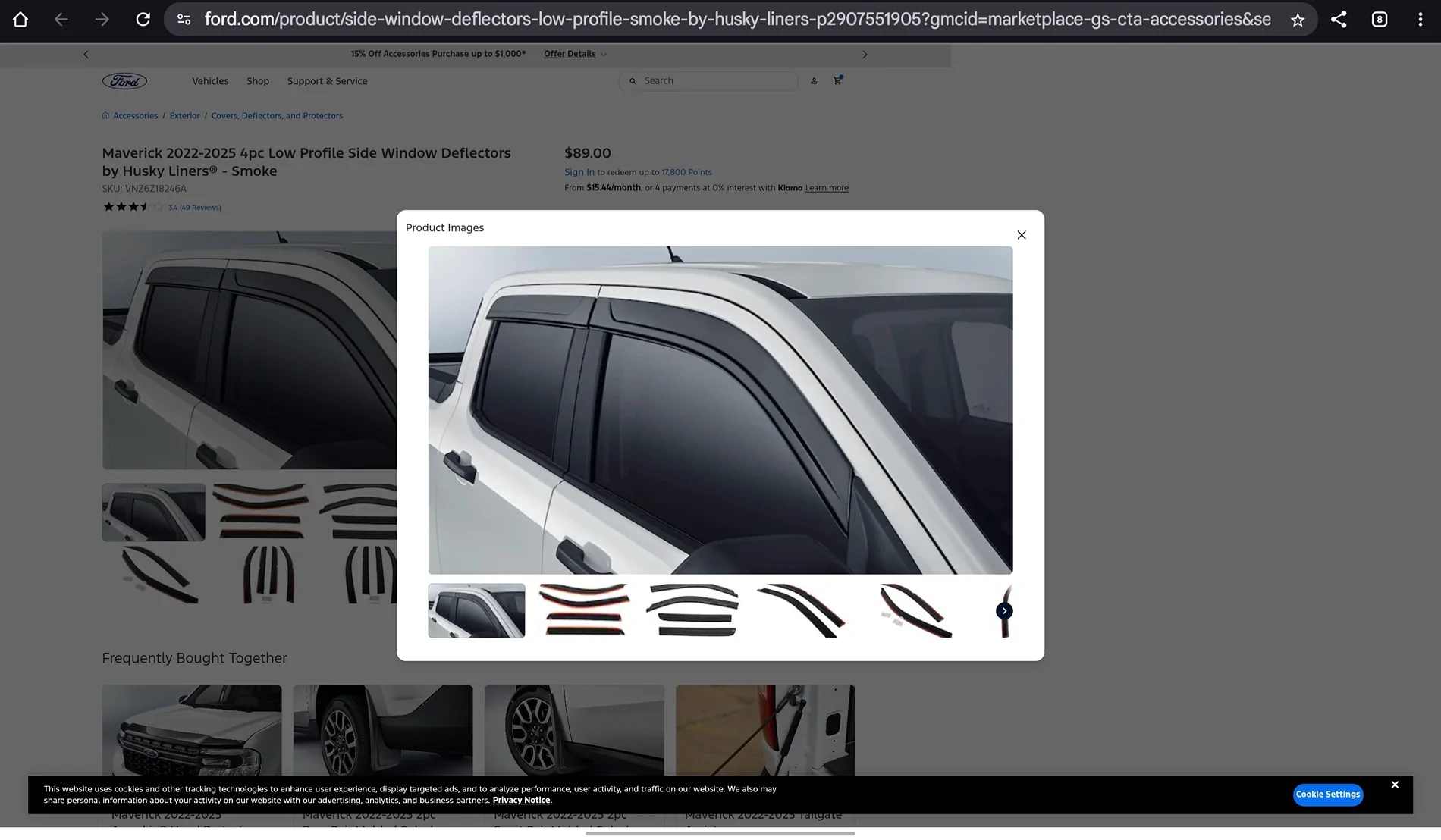1441x840 pixels.
Task: Click the address bar URL
Action: pos(737,20)
